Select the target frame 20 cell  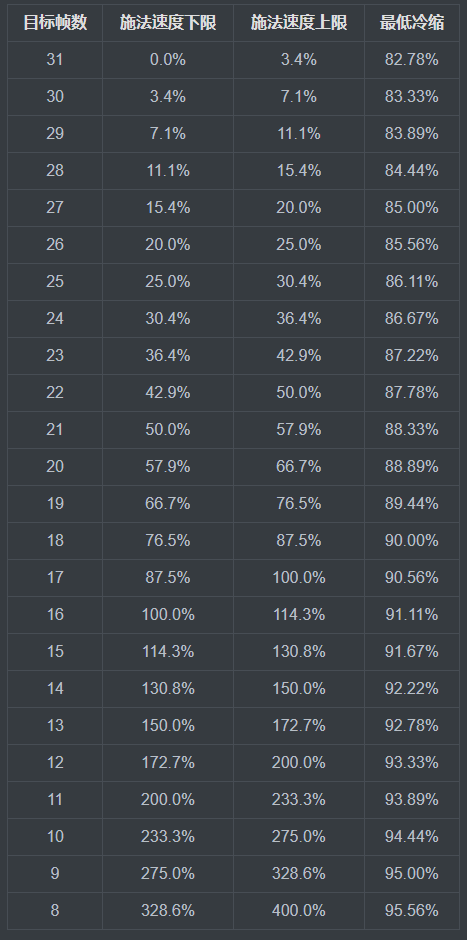(x=55, y=467)
